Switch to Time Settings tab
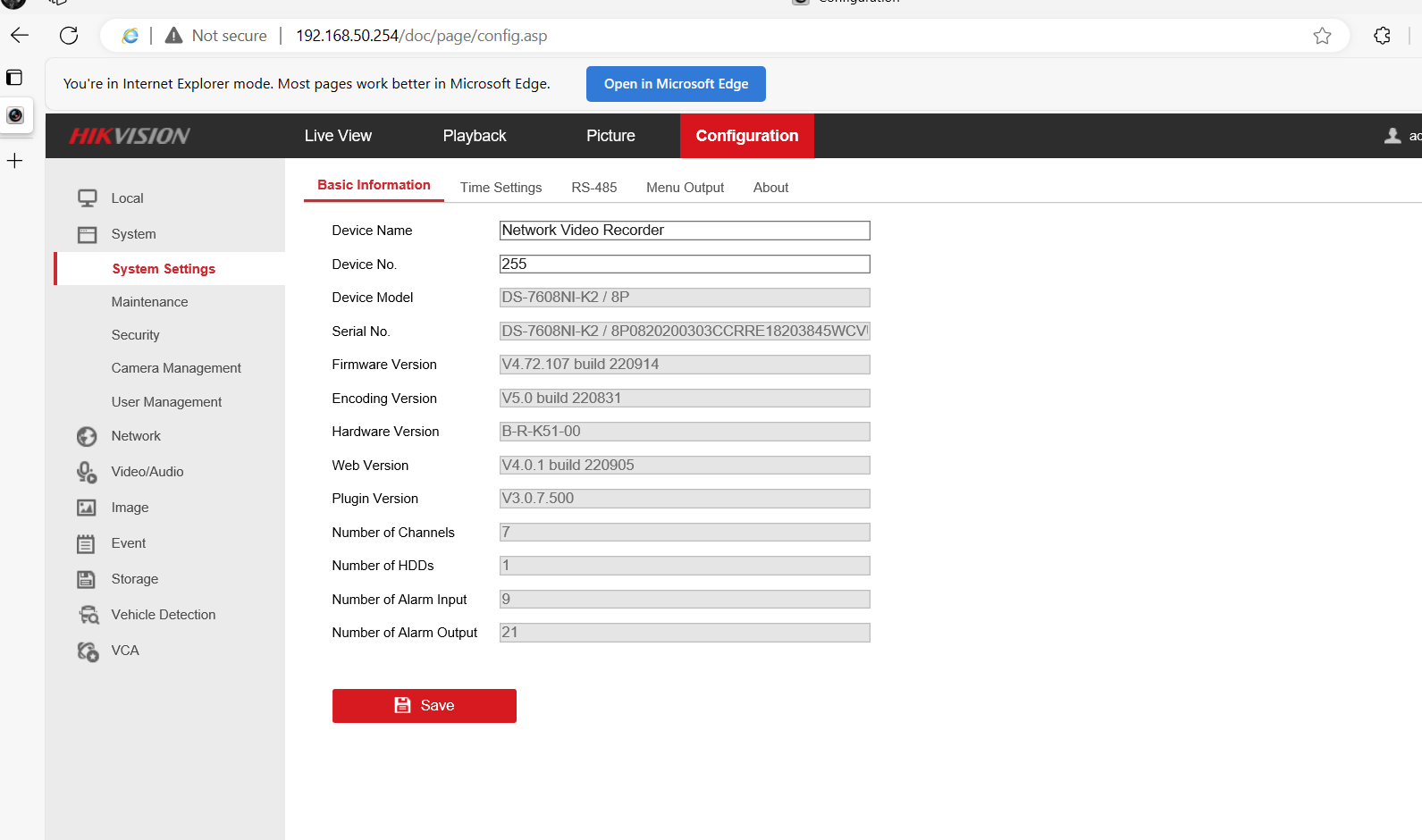Viewport: 1422px width, 840px height. 501,188
